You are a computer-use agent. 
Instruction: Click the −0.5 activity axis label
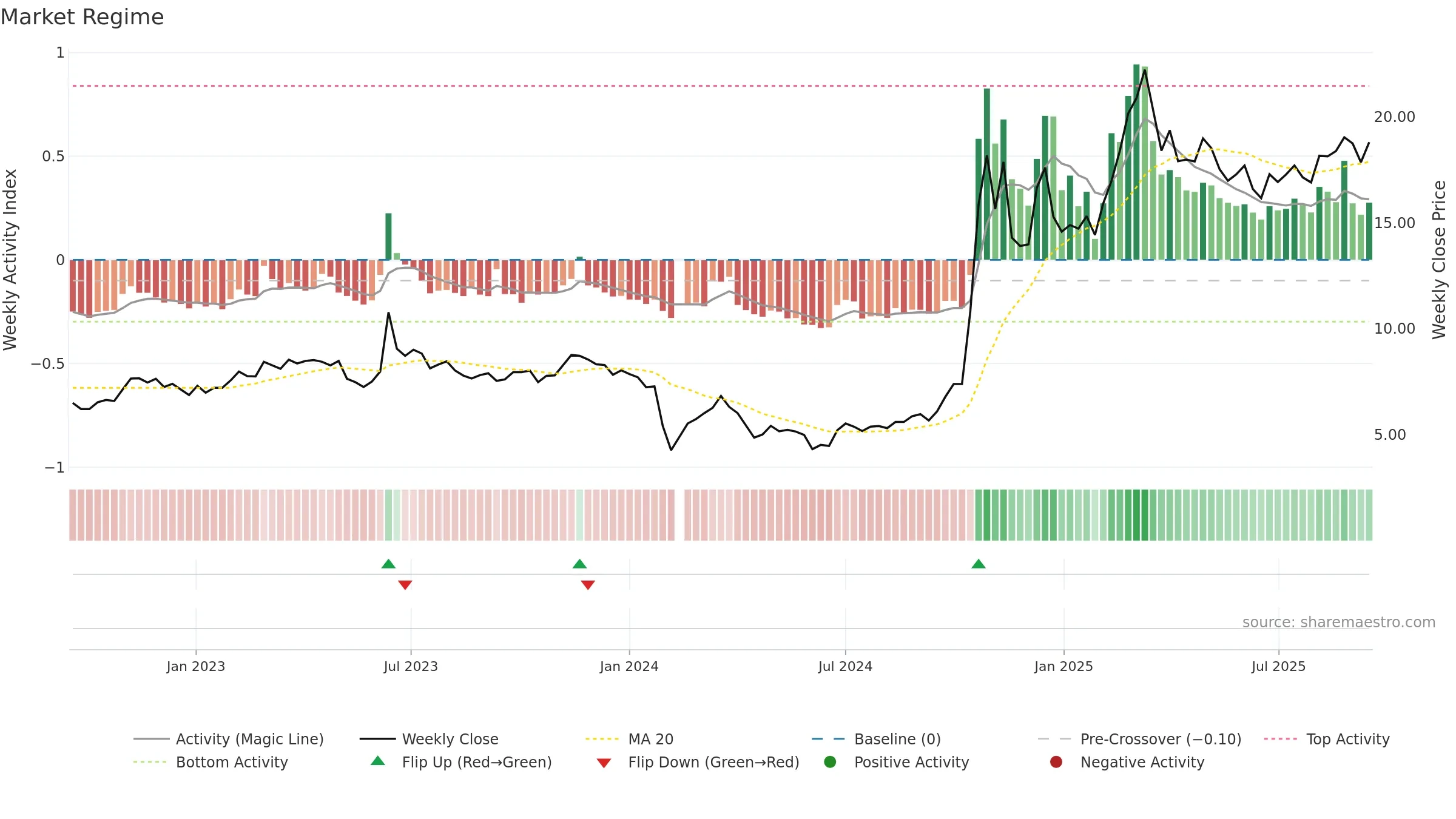[x=47, y=363]
